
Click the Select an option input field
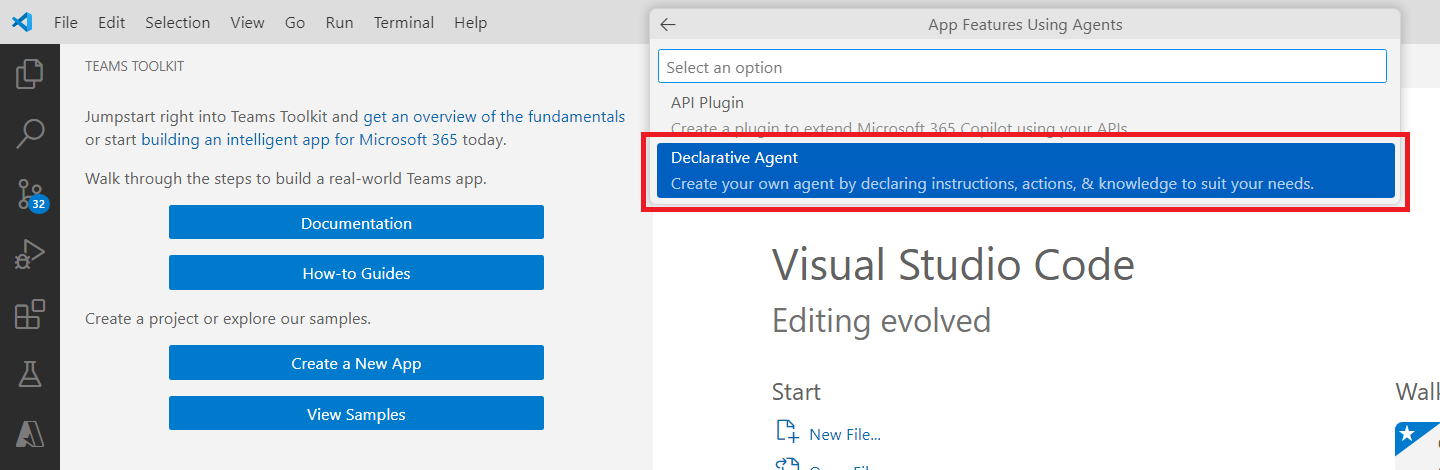click(x=1022, y=67)
